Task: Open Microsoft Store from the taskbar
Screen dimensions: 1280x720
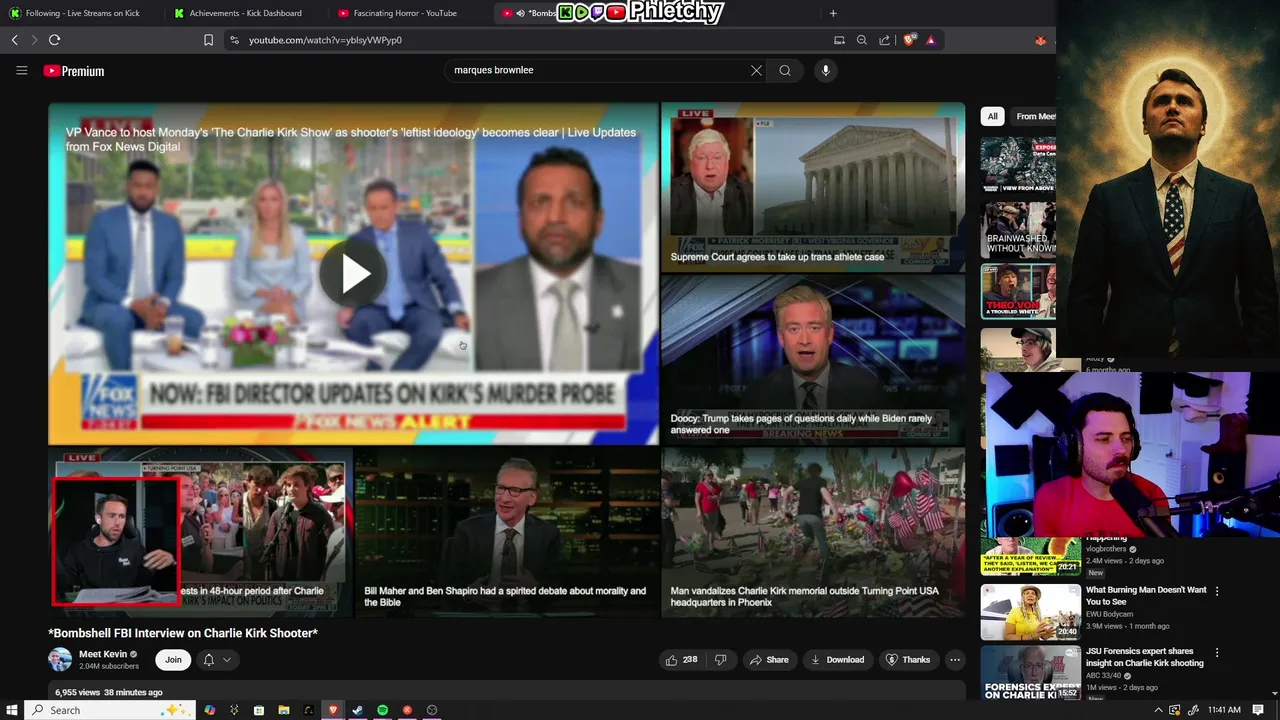Action: click(259, 710)
